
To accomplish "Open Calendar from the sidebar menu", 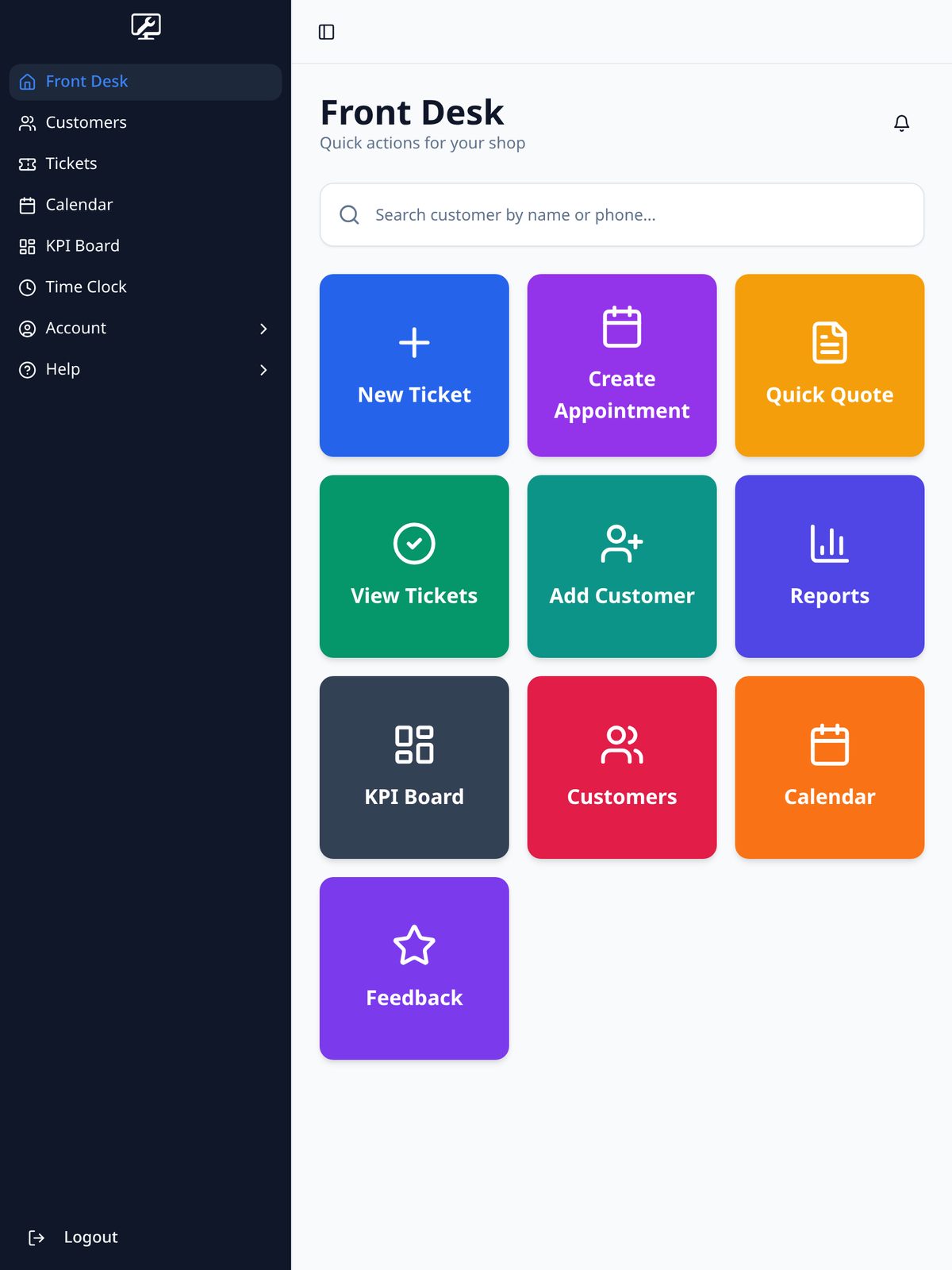I will coord(145,206).
